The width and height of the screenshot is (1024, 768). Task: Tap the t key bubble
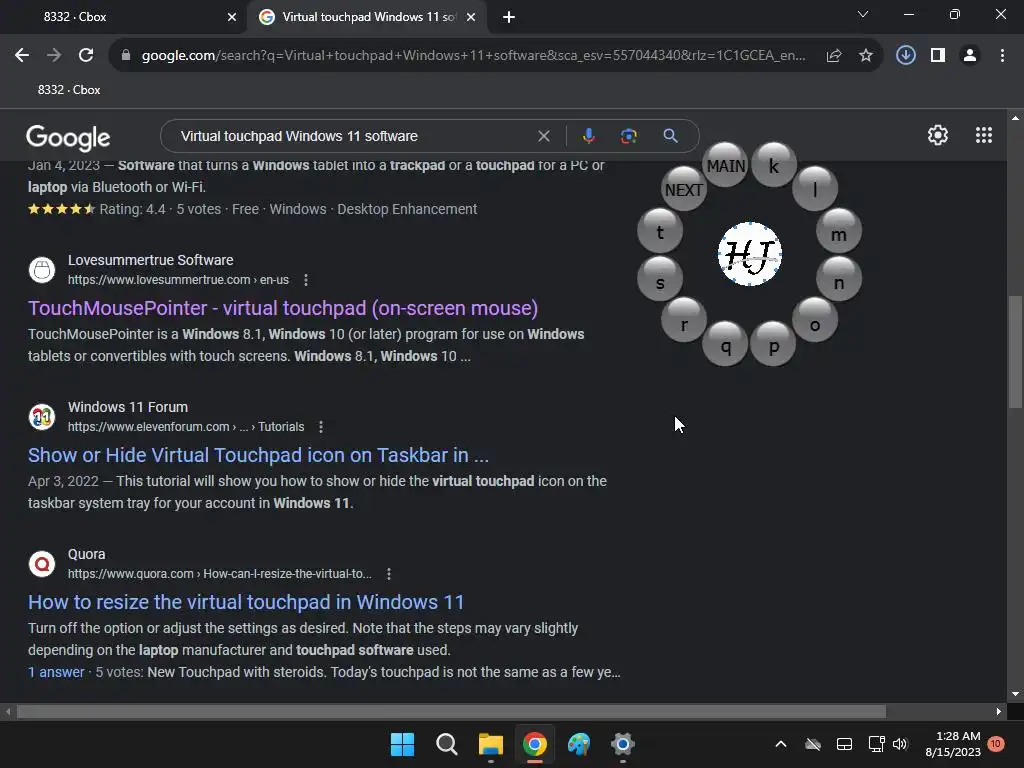coord(660,232)
